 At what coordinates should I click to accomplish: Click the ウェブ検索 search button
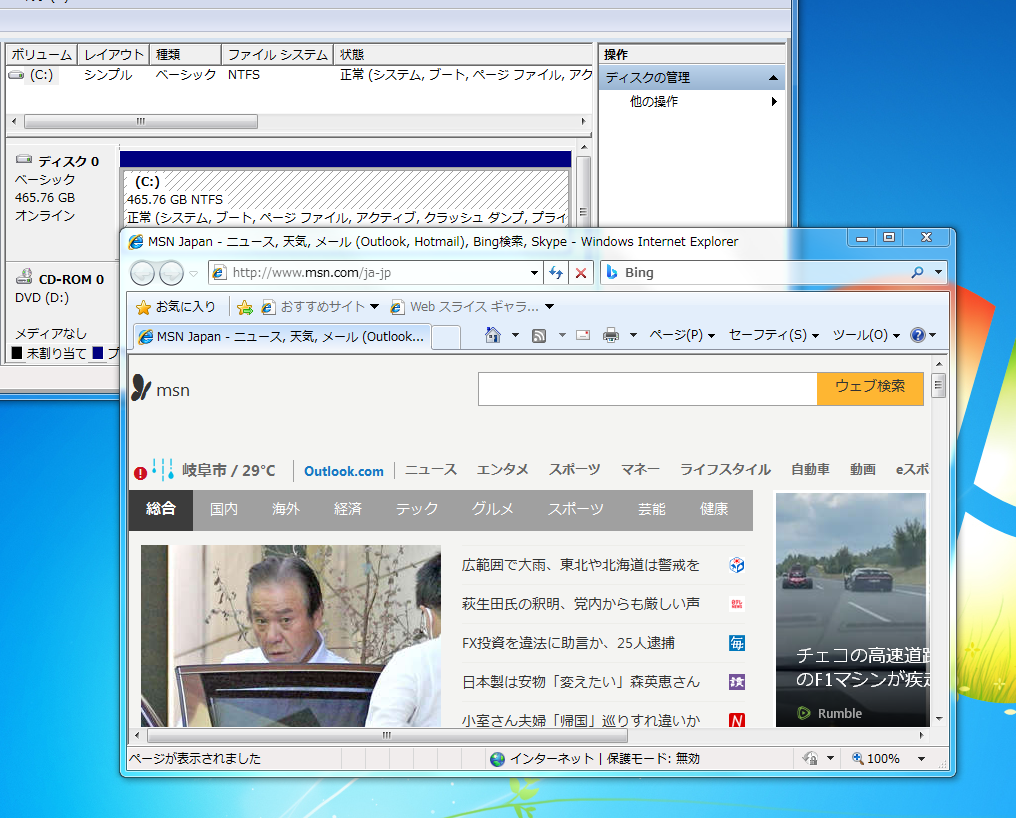click(870, 389)
